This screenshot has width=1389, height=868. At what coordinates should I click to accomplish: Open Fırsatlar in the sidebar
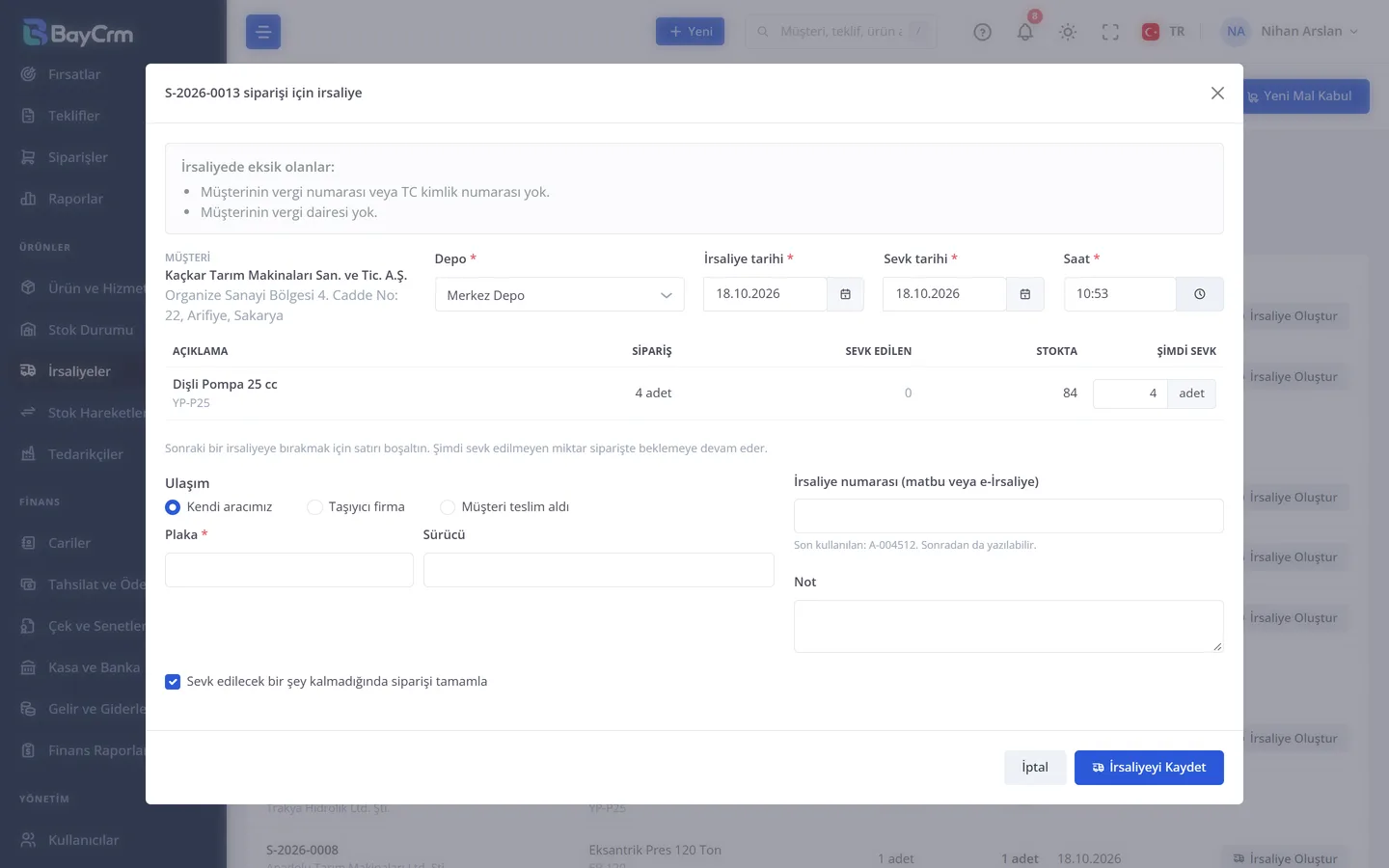click(x=73, y=74)
